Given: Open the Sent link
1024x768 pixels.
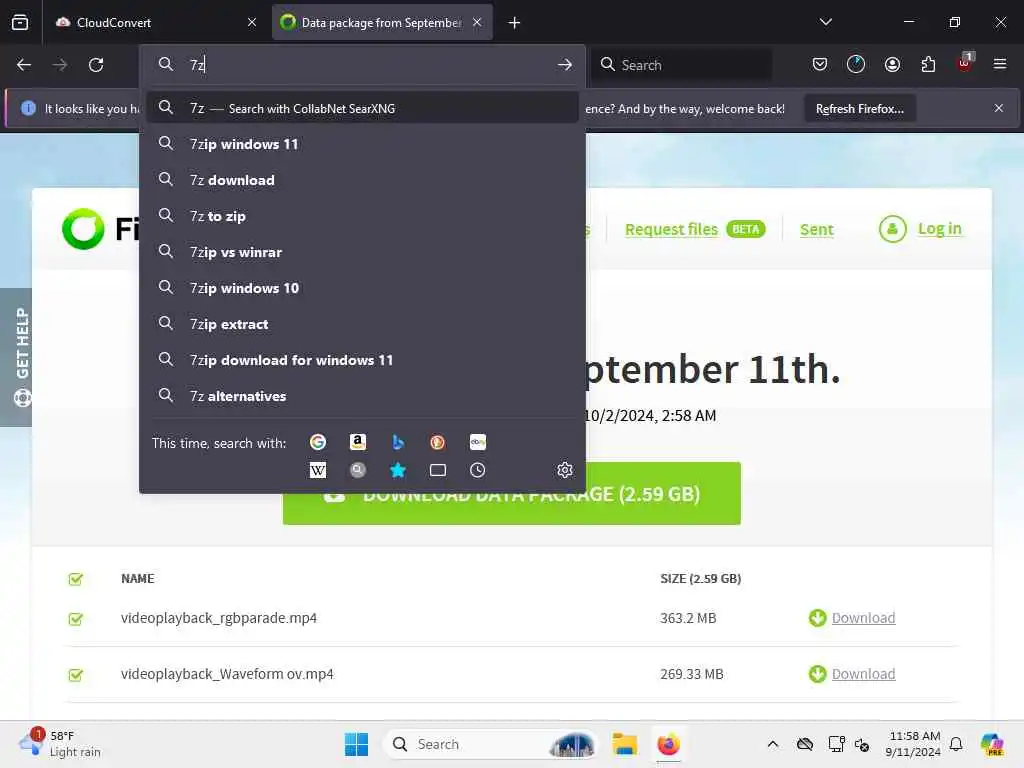Looking at the screenshot, I should [x=817, y=229].
